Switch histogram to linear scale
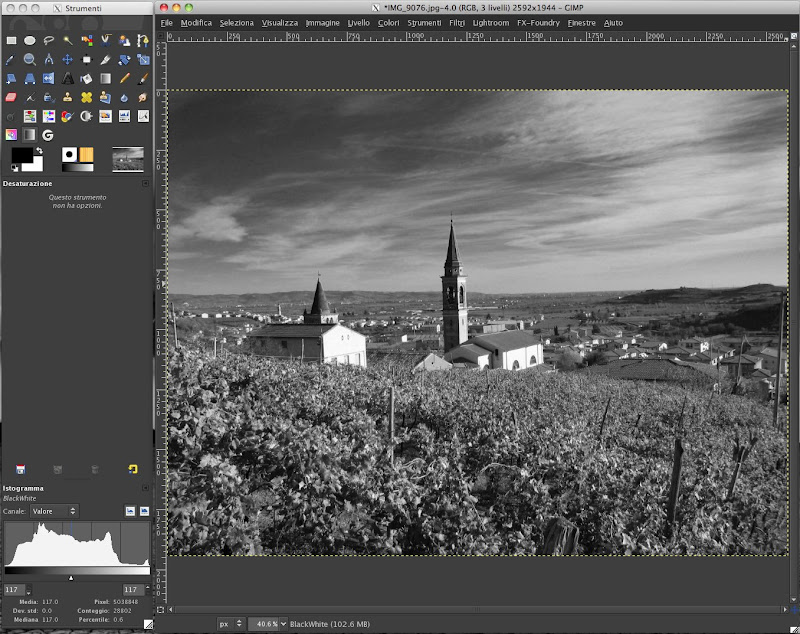This screenshot has width=800, height=634. coord(130,511)
